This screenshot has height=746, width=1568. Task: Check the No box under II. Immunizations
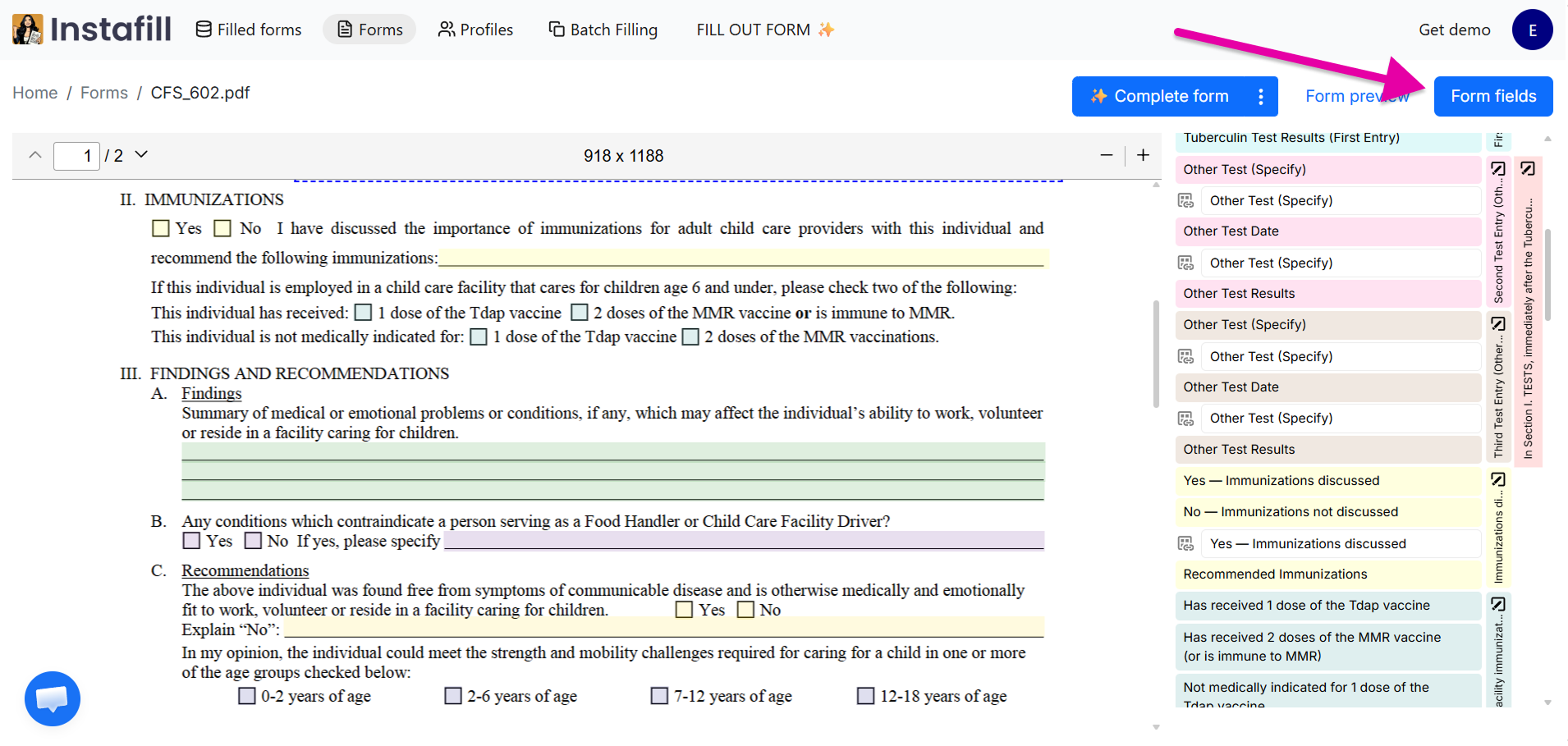coord(222,228)
